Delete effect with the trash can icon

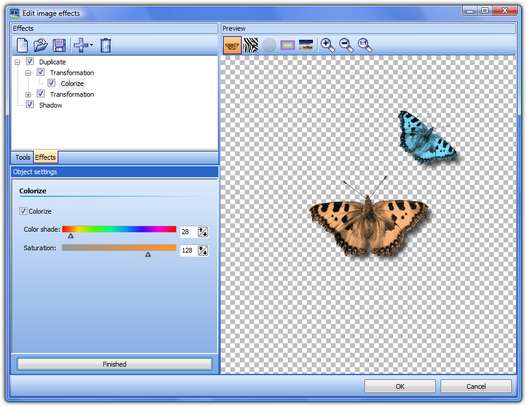106,45
